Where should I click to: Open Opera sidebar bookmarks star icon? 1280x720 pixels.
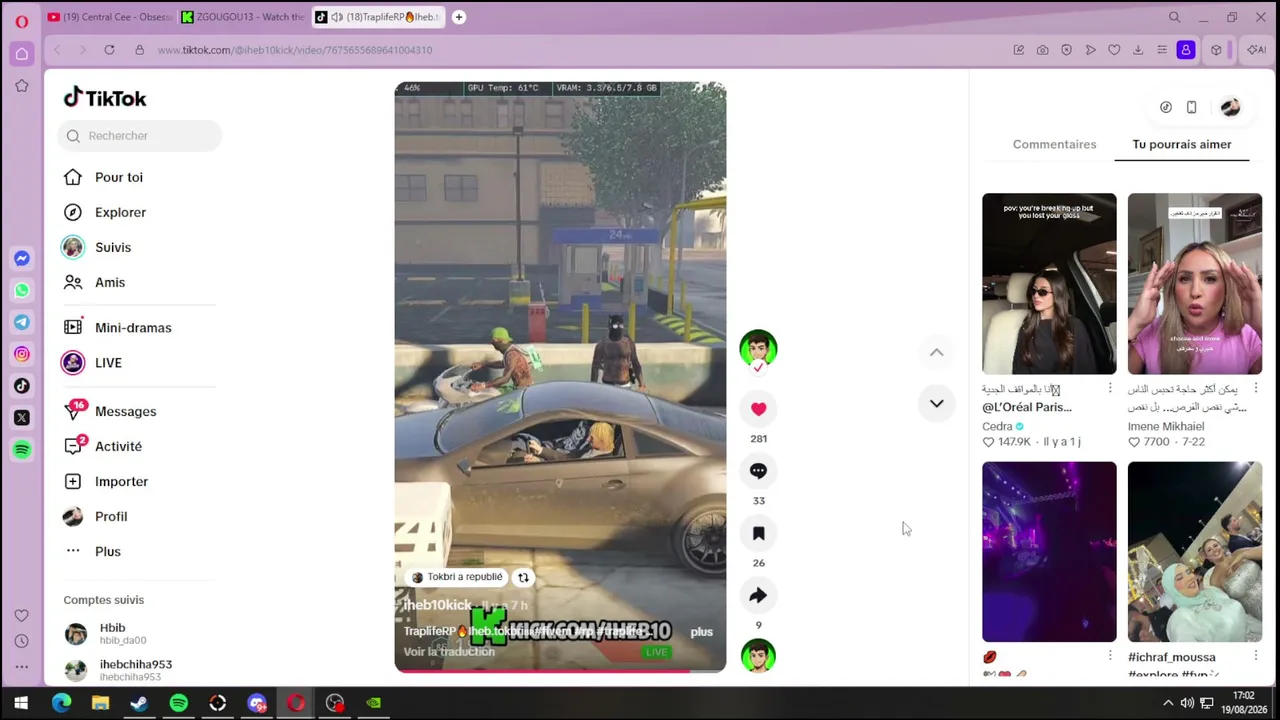pos(21,86)
